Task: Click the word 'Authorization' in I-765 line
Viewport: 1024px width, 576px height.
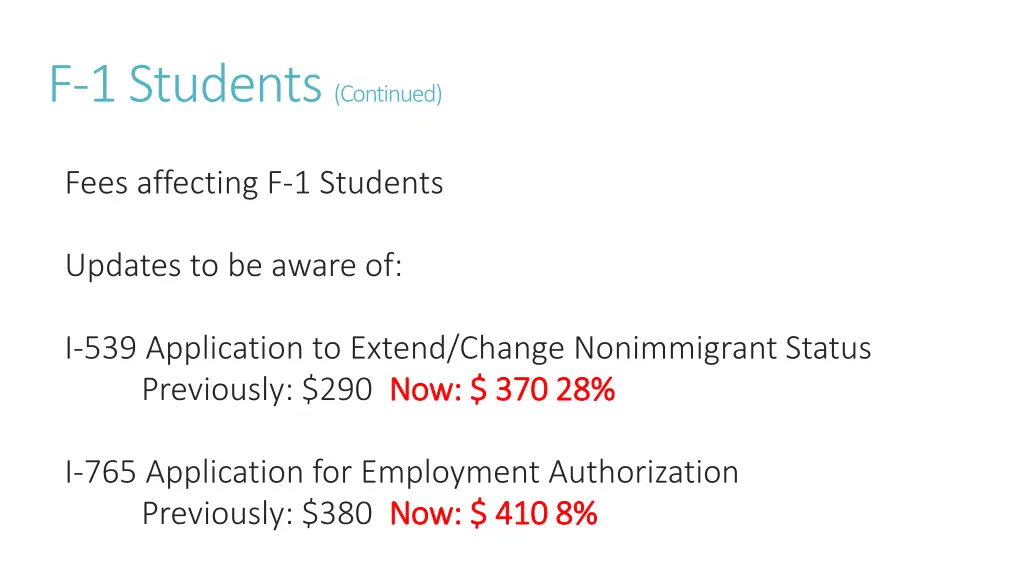Action: (x=643, y=472)
